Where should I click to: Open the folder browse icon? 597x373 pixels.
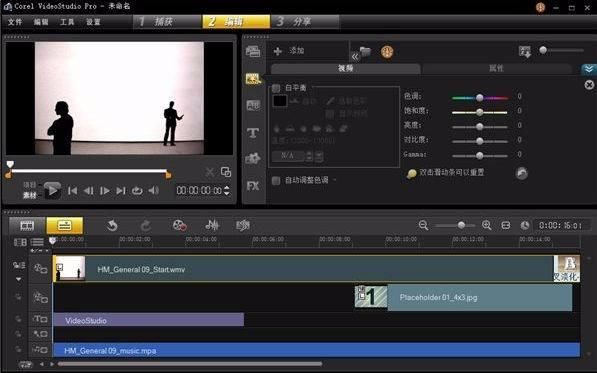[366, 51]
